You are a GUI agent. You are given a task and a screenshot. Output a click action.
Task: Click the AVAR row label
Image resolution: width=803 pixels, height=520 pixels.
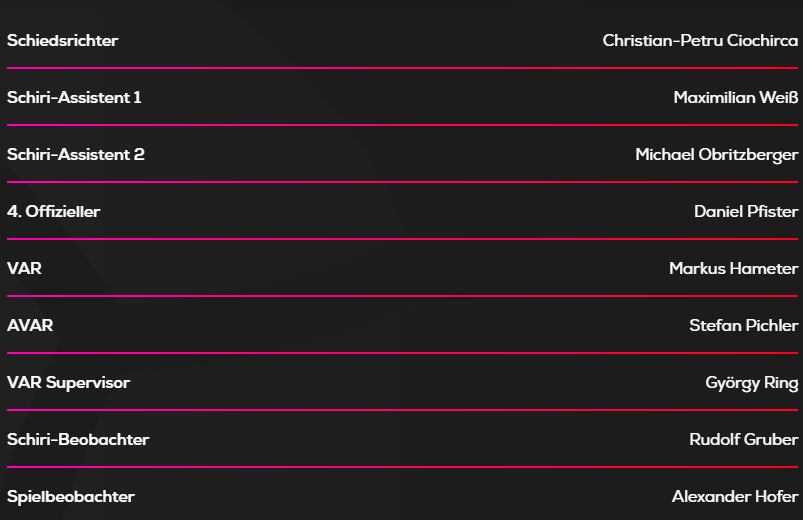pyautogui.click(x=30, y=326)
